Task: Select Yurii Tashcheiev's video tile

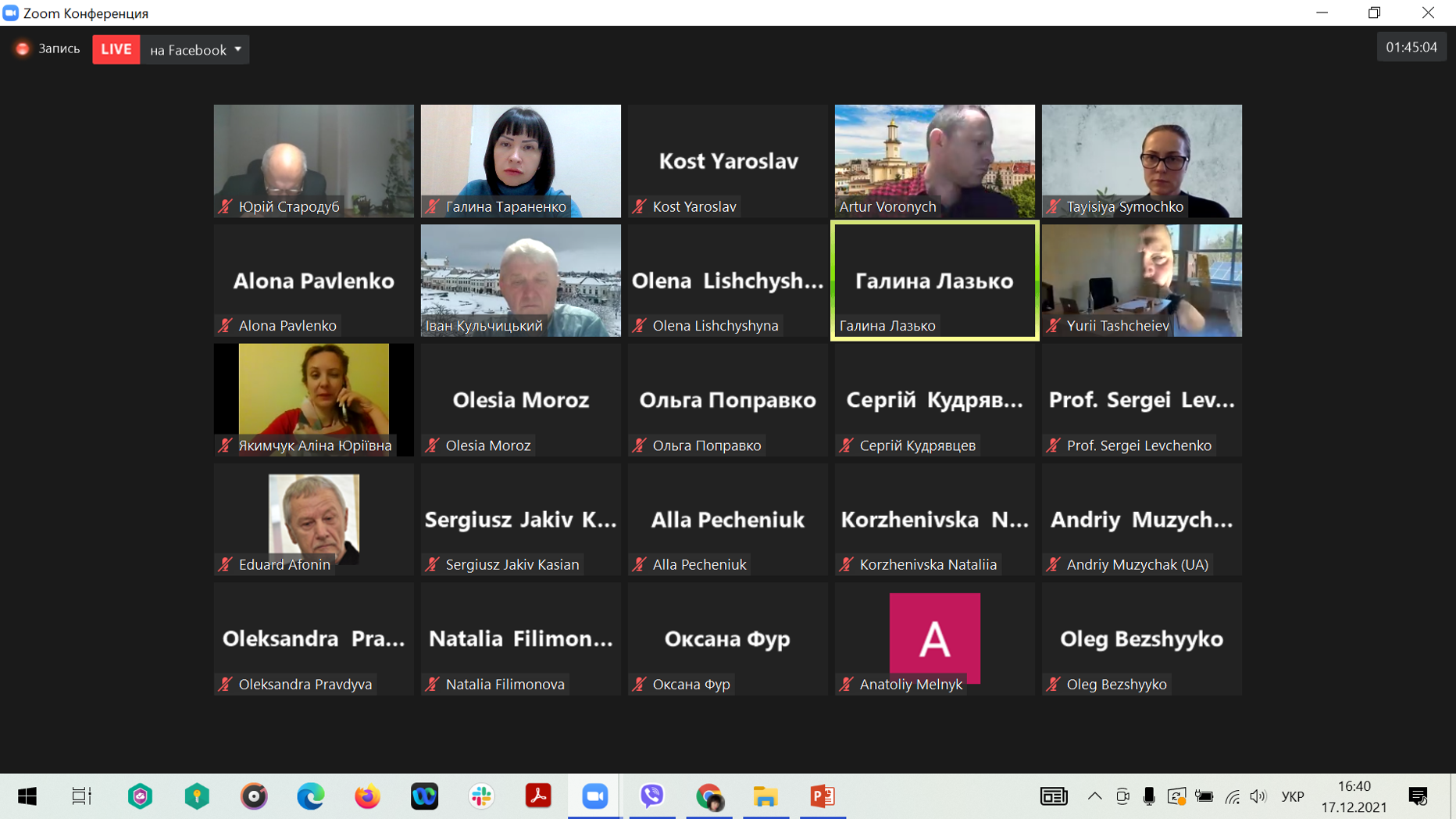Action: click(x=1142, y=281)
